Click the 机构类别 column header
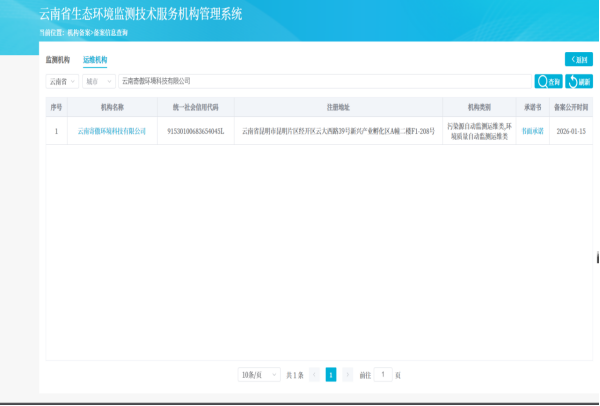This screenshot has width=600, height=406. 479,108
